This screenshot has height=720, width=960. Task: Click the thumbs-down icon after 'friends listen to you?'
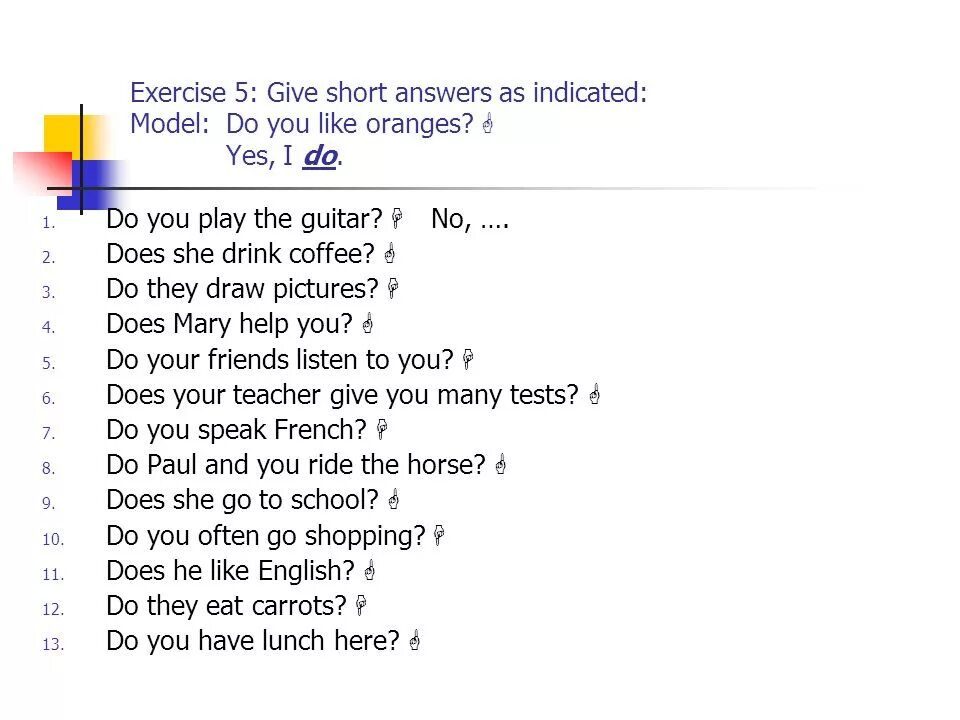468,359
